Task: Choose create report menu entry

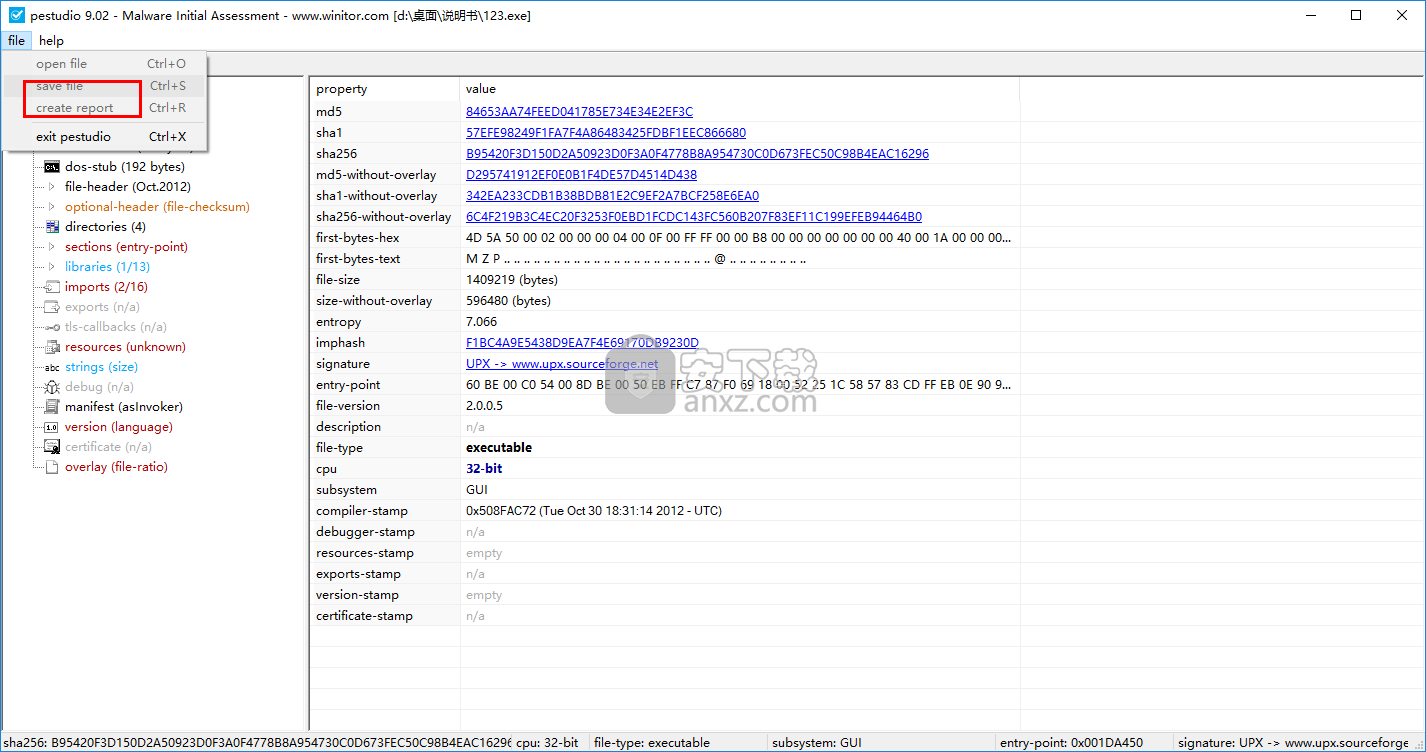Action: click(104, 108)
